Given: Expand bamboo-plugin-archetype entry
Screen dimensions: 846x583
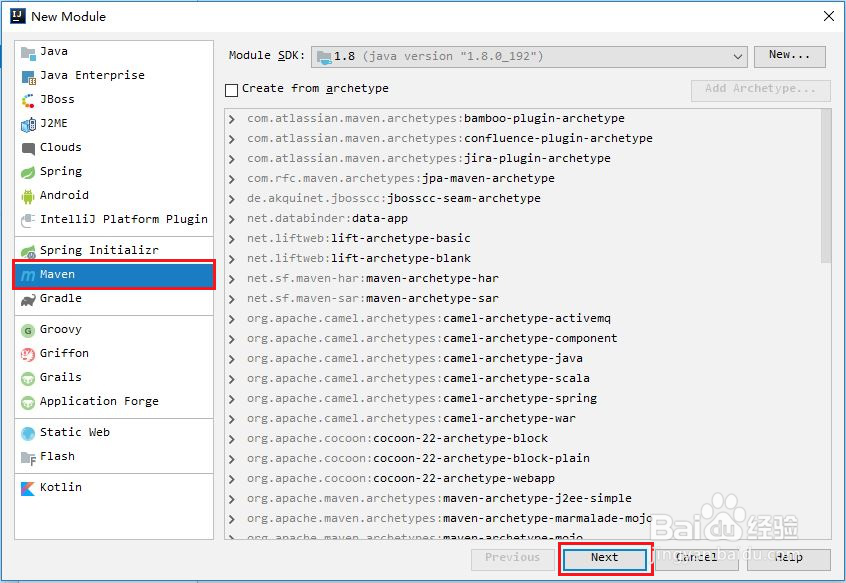Looking at the screenshot, I should coord(231,119).
